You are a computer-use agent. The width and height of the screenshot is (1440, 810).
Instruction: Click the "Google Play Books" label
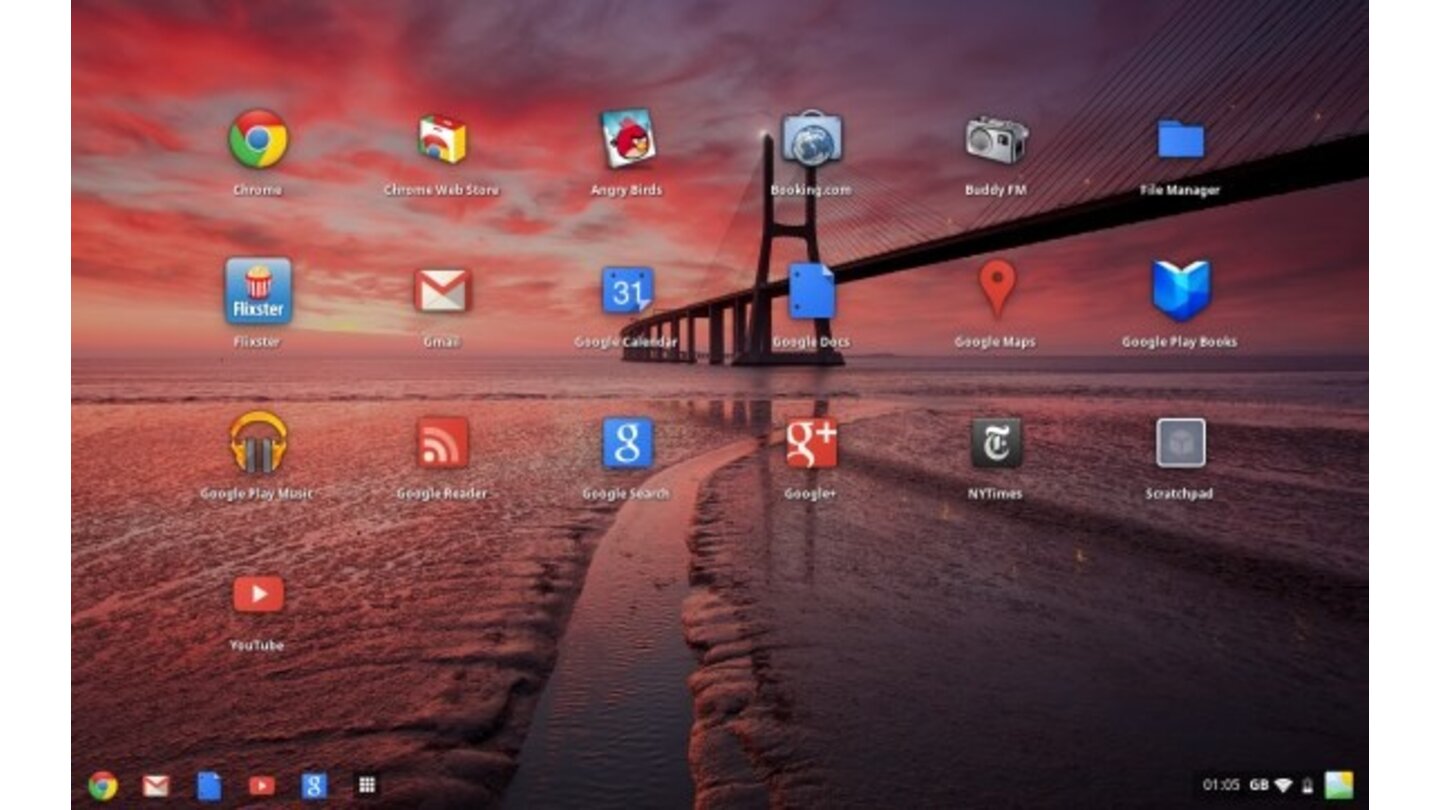pyautogui.click(x=1180, y=342)
